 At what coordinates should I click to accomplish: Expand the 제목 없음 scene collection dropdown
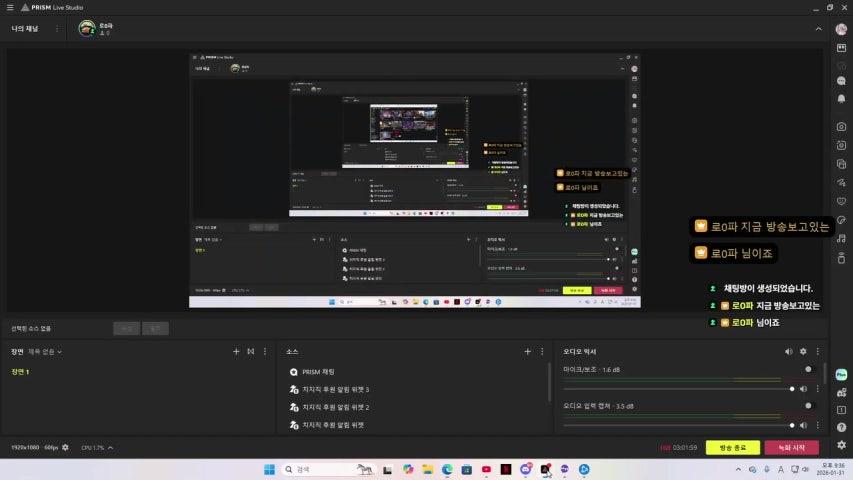click(45, 352)
